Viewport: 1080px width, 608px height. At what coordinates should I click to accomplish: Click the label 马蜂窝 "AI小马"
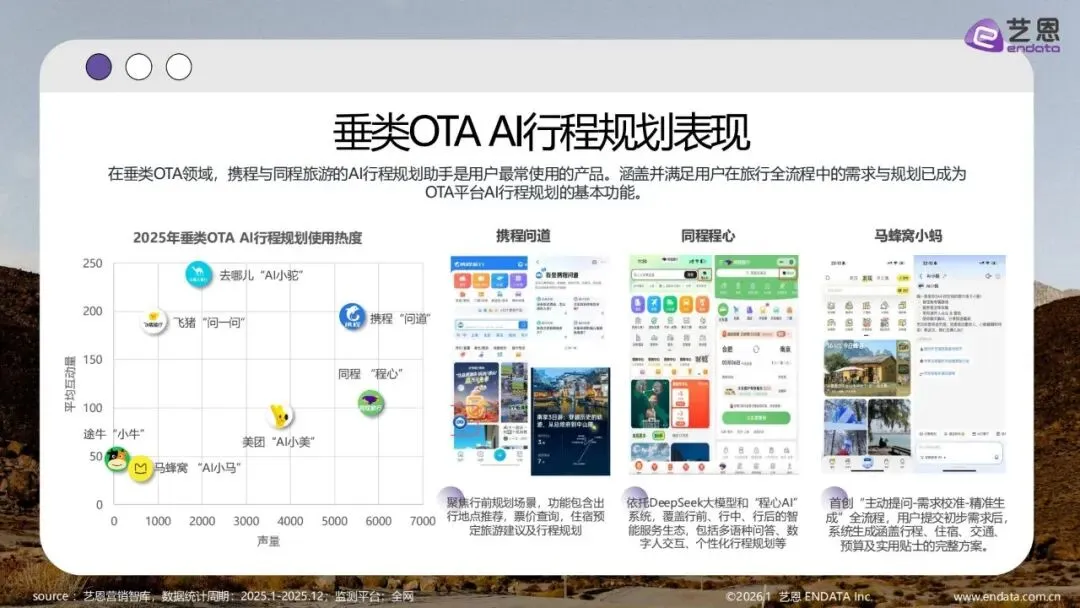[197, 468]
